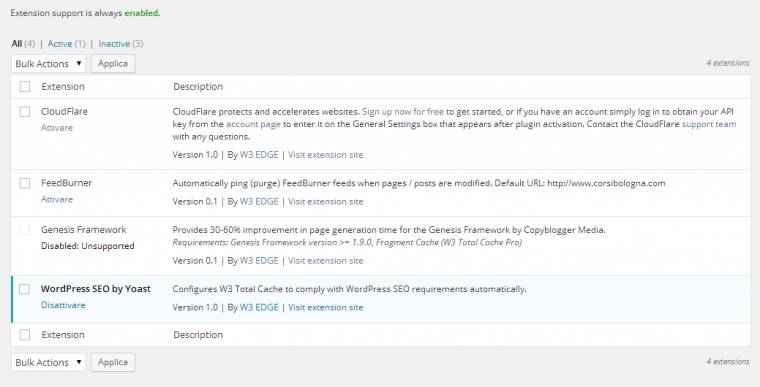Select the CloudFlare extension name

(64, 112)
